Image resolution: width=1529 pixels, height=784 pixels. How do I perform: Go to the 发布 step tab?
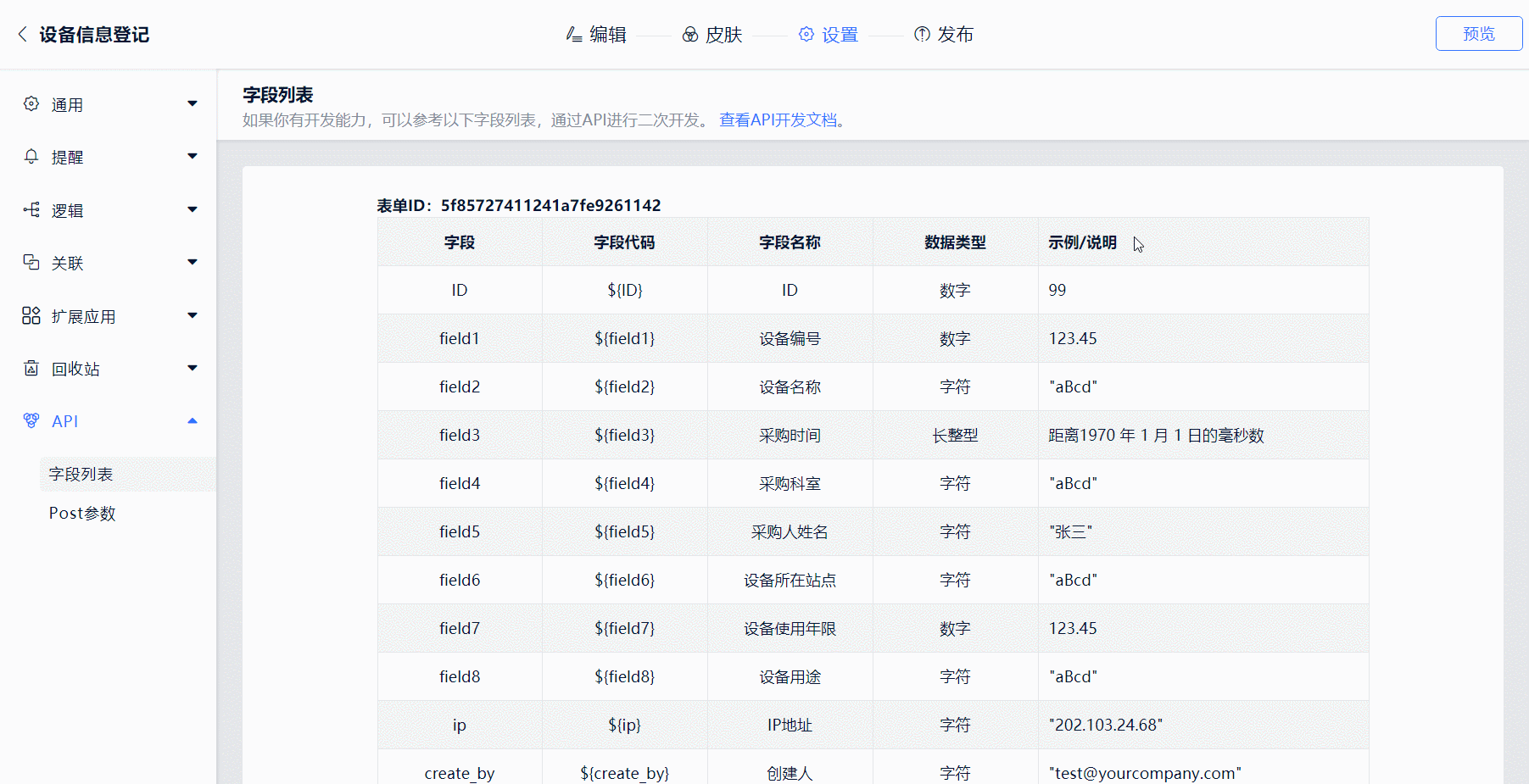(x=944, y=35)
